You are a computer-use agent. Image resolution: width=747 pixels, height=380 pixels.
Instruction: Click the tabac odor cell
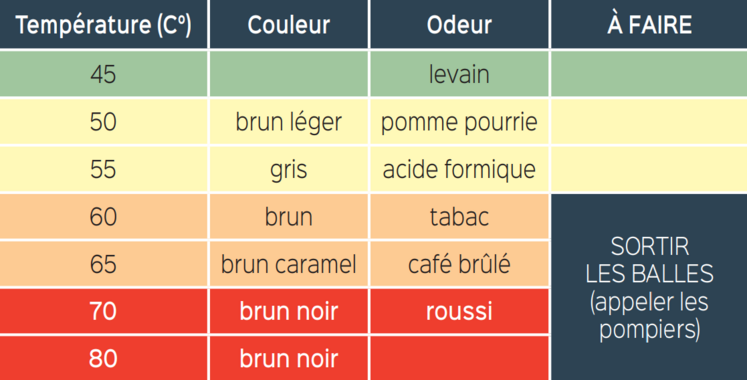(x=459, y=216)
